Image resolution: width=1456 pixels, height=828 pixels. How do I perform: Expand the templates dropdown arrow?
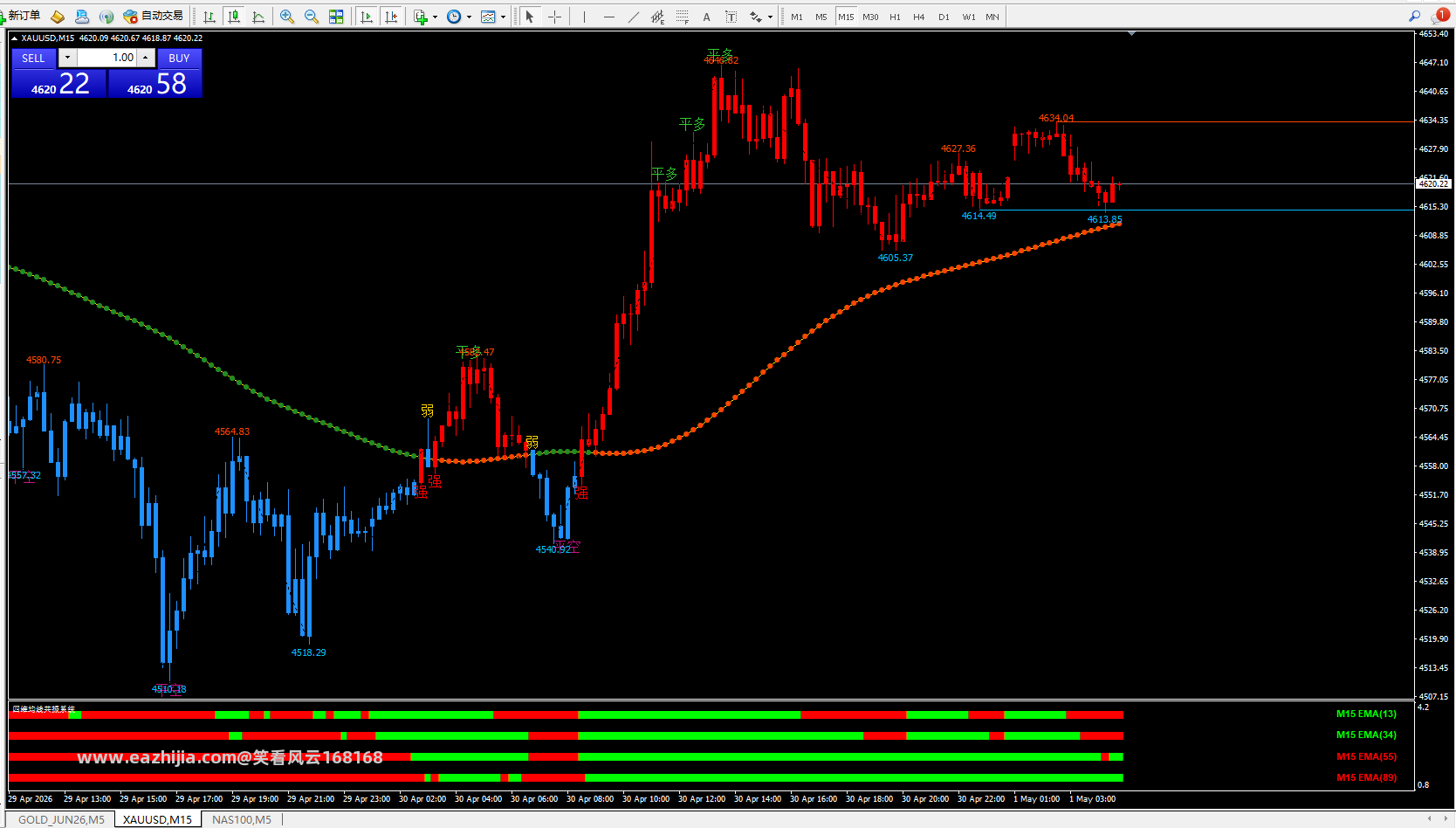click(x=503, y=17)
